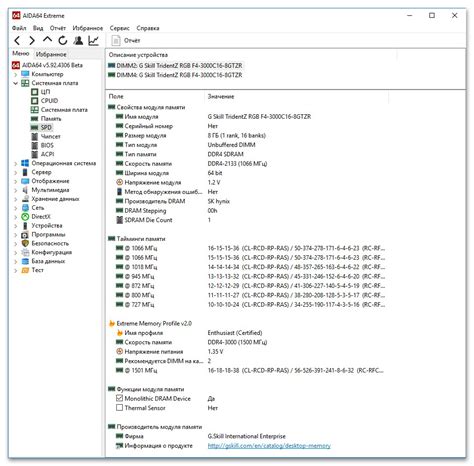Click the Напряжение модуля voltage icon

click(119, 182)
